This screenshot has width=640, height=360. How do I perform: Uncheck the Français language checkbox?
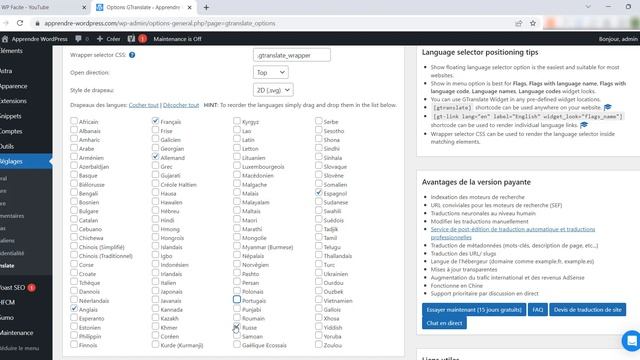[x=155, y=121]
